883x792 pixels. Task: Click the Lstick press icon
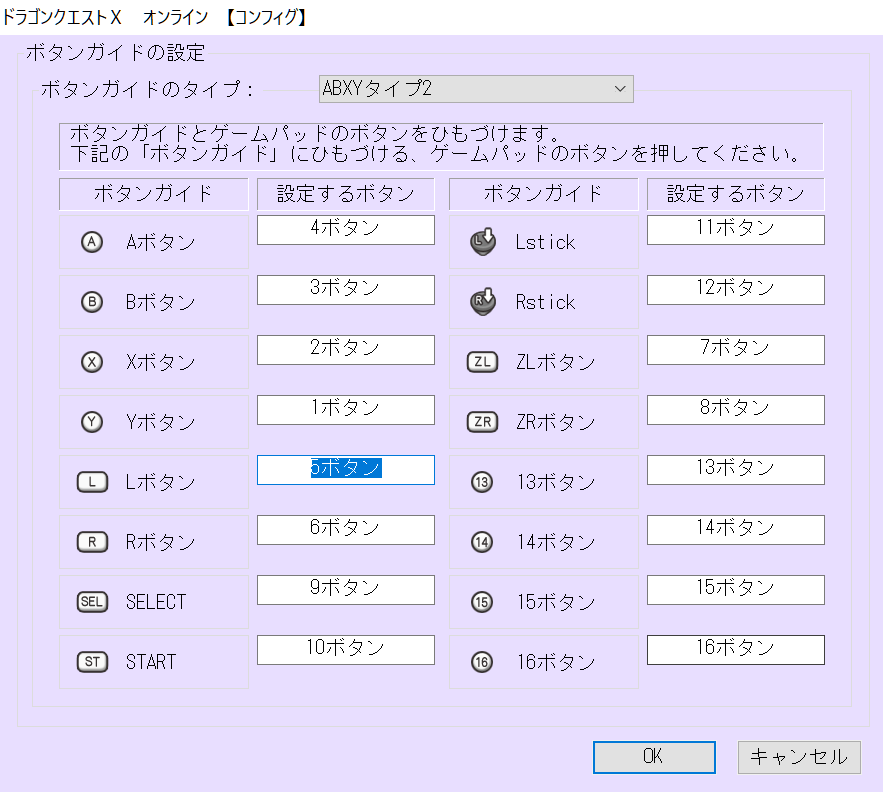click(483, 242)
